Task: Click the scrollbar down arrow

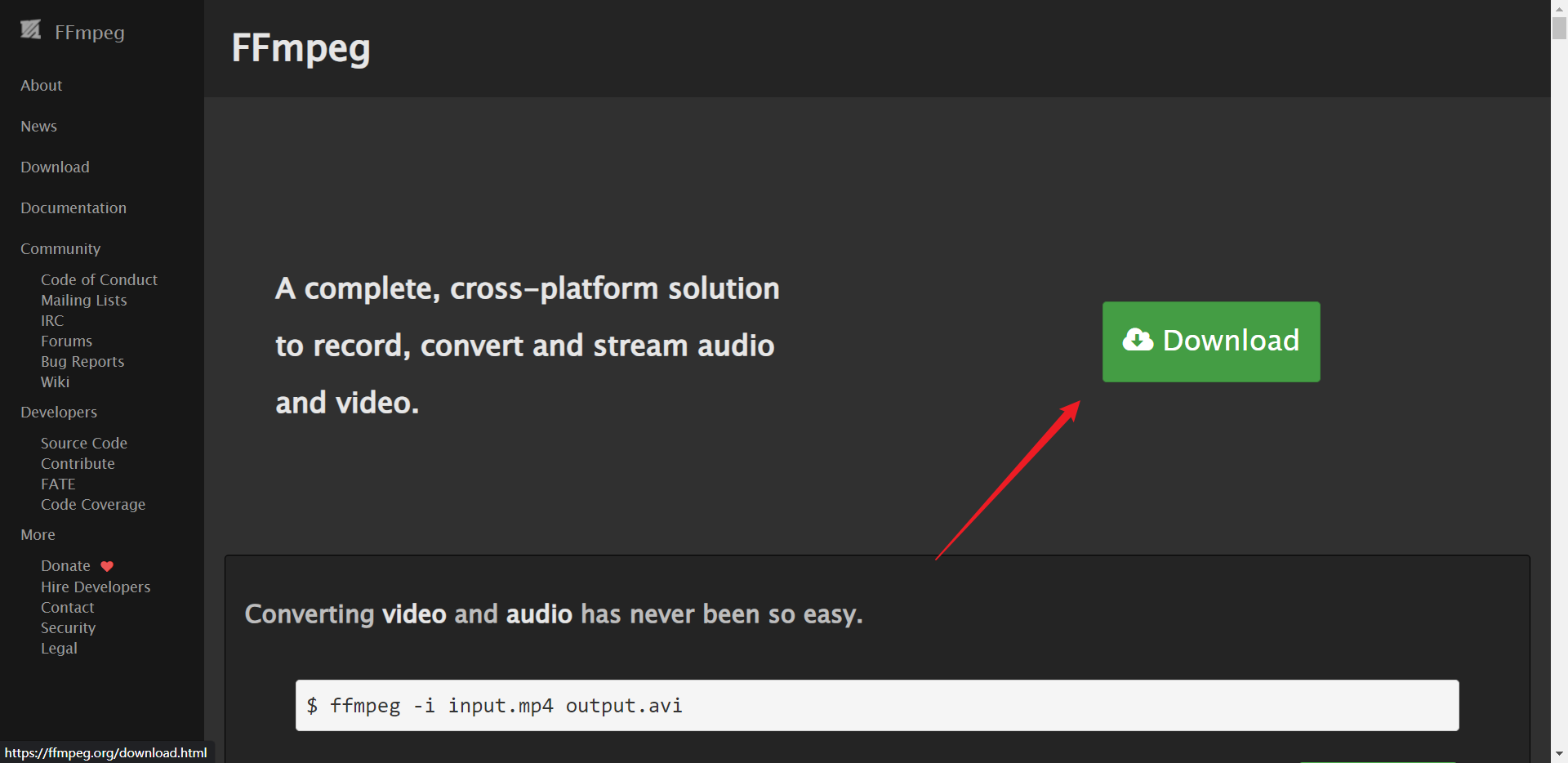Action: (x=1559, y=754)
